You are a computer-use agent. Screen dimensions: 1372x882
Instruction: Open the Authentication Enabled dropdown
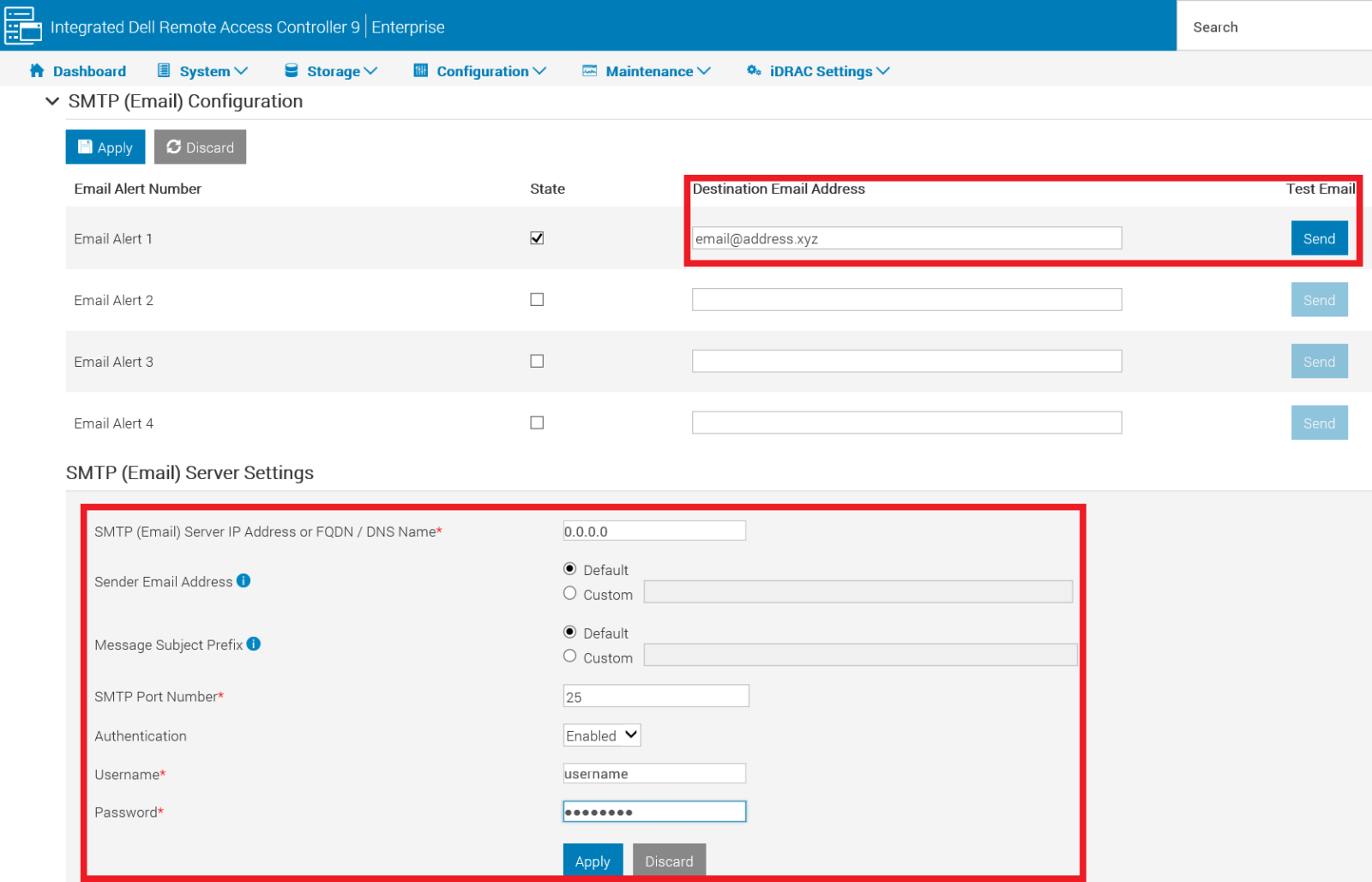click(602, 735)
